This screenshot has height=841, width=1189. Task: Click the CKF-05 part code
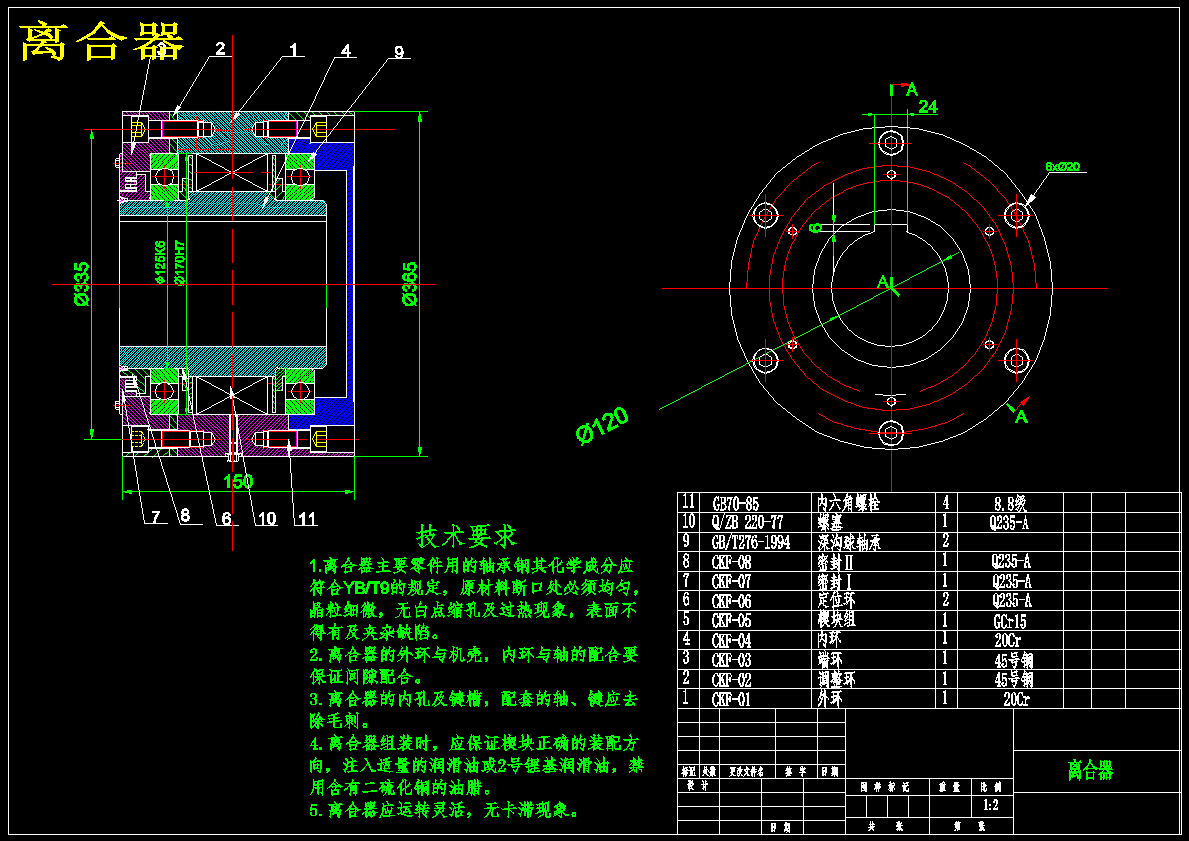click(732, 621)
